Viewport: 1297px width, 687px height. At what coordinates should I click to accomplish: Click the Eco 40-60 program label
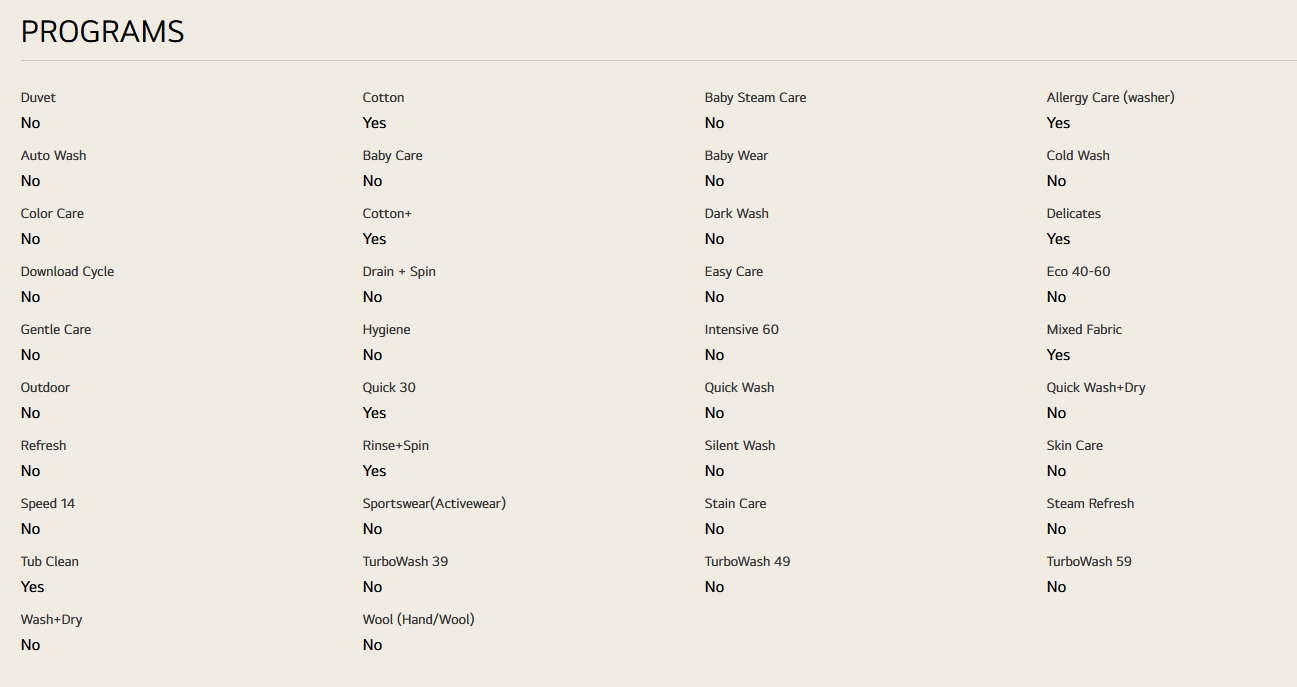tap(1078, 272)
